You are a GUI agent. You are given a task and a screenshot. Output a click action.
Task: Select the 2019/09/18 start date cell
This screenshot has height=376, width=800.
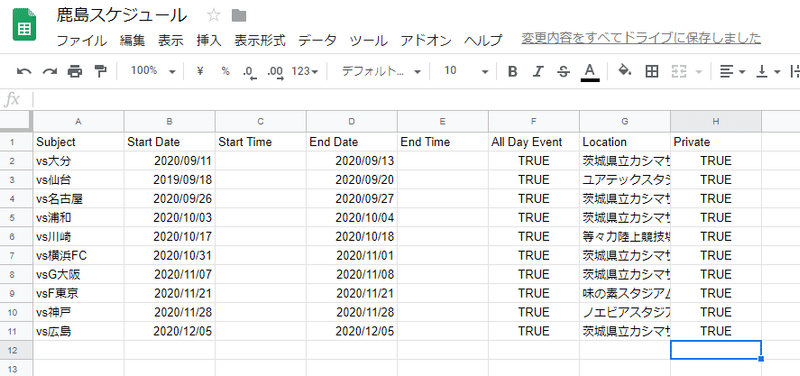[169, 180]
